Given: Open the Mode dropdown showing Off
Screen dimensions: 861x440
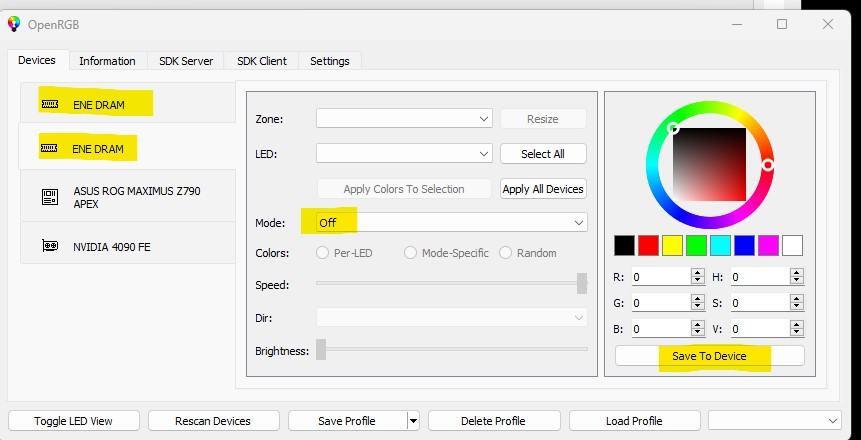Looking at the screenshot, I should [451, 222].
